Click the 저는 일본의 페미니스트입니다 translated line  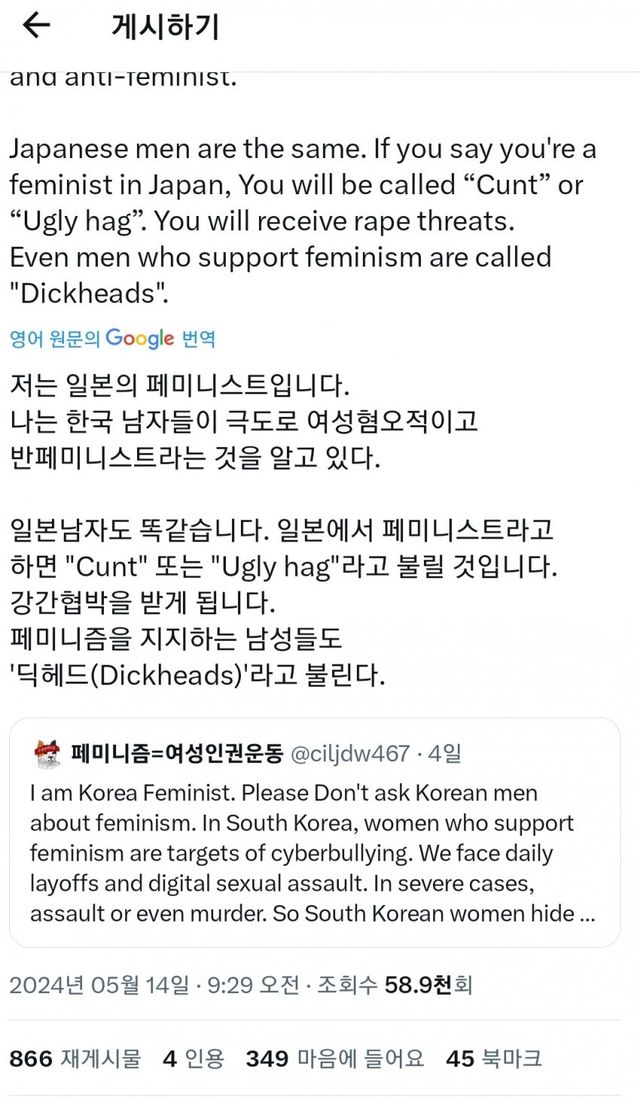tap(180, 386)
